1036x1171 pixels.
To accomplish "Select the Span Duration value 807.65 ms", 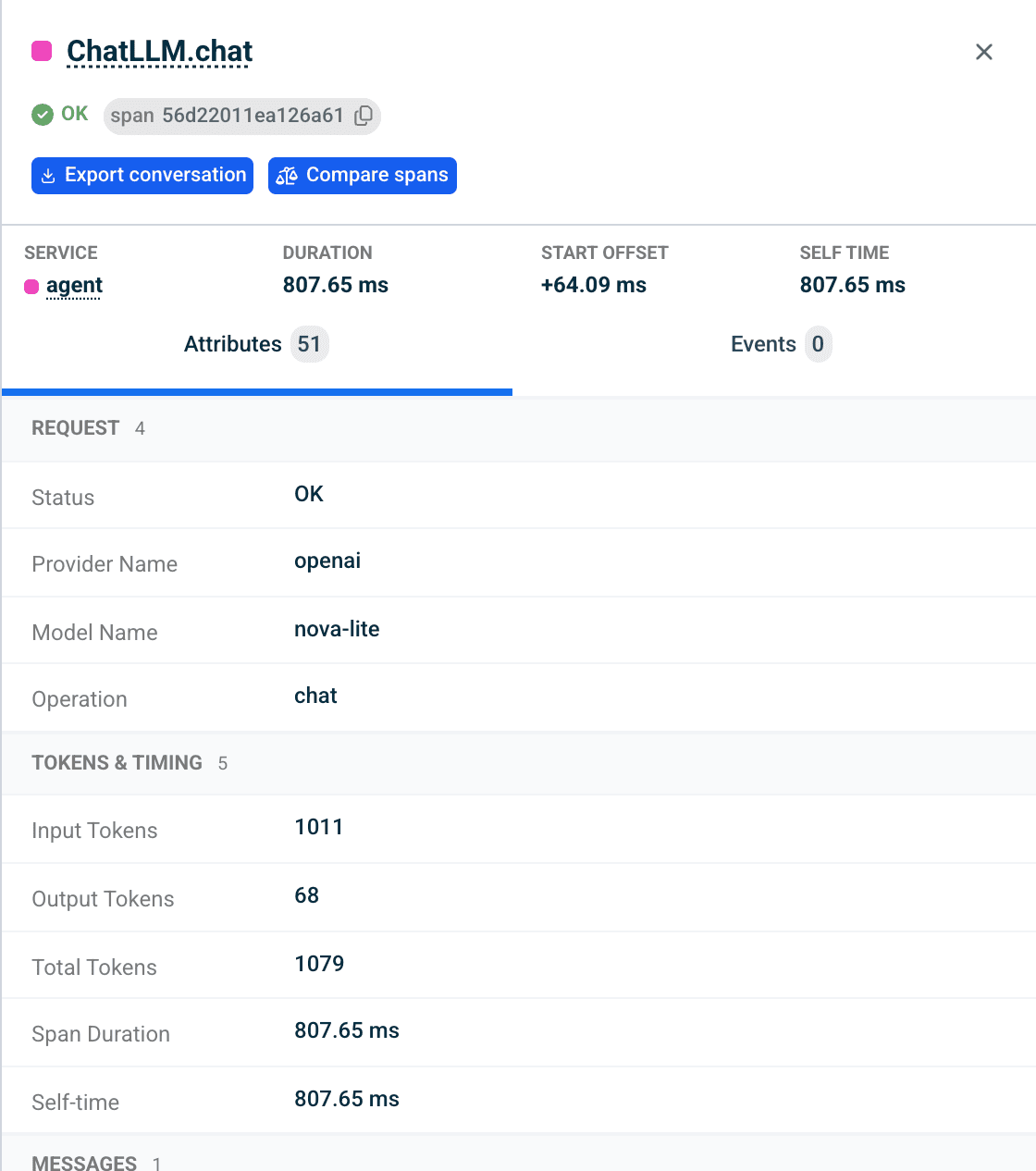I will pos(347,1031).
